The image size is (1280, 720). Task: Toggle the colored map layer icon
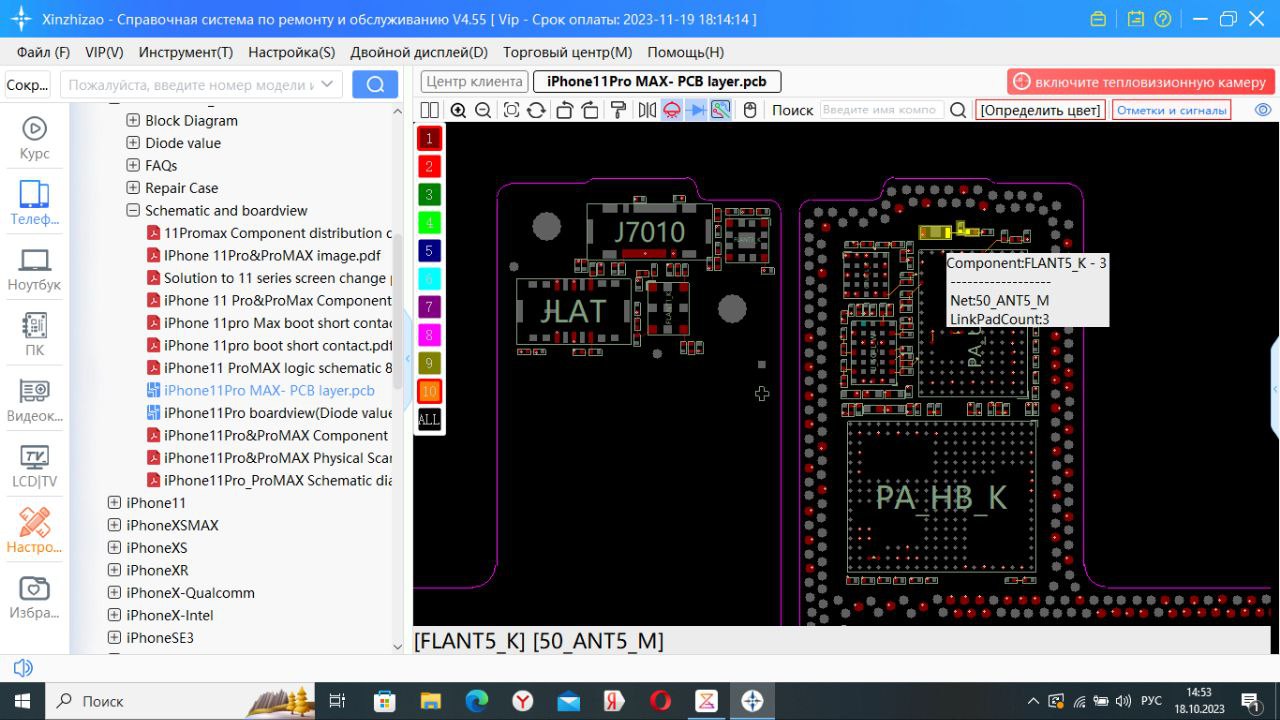point(721,110)
